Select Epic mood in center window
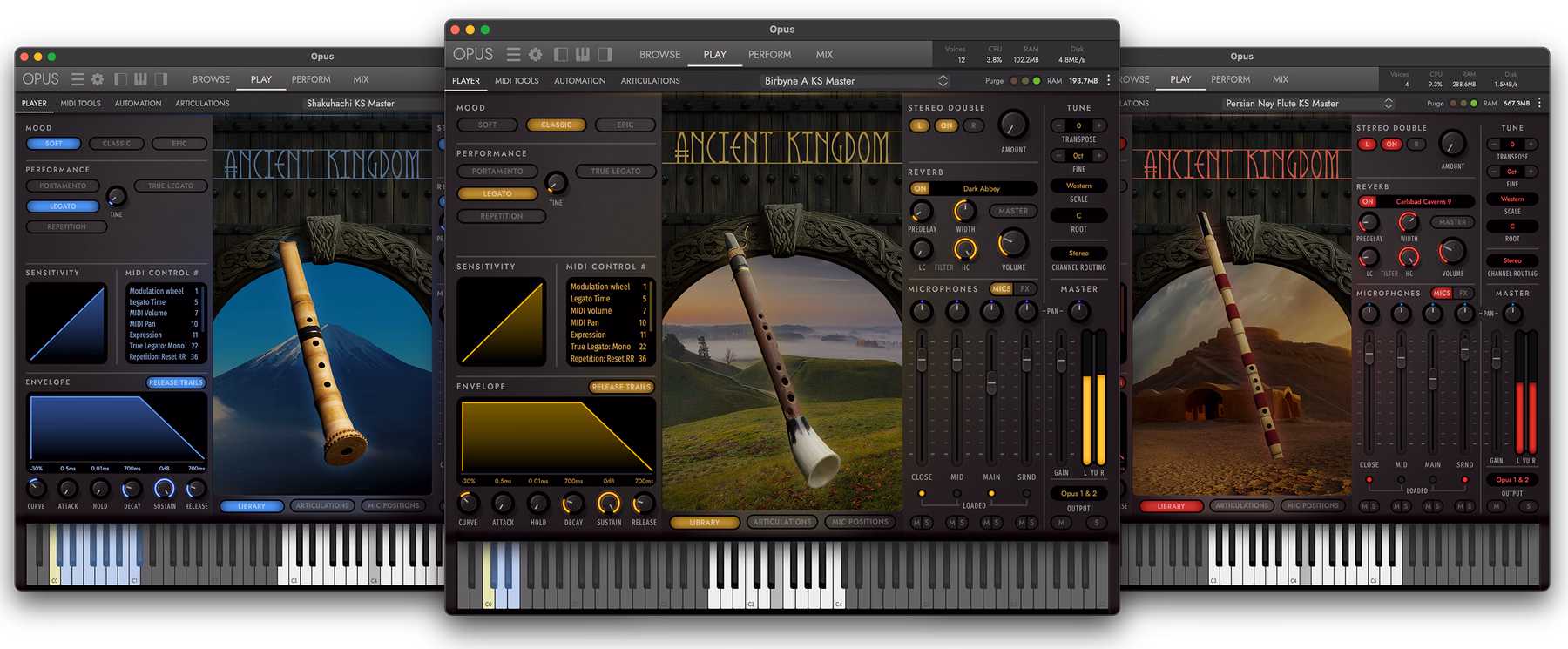Image resolution: width=1568 pixels, height=649 pixels. pos(625,125)
